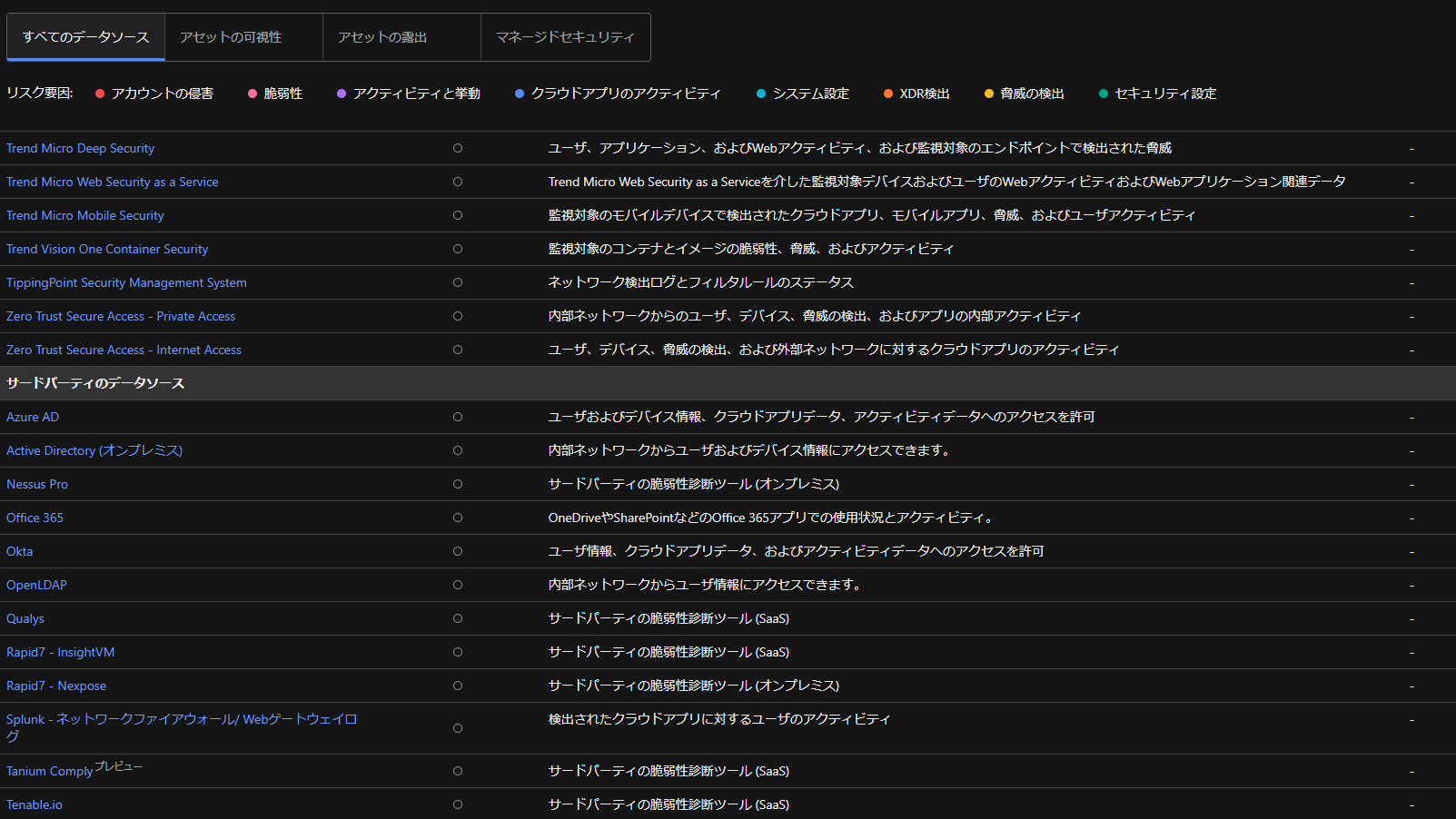Click the red アカウントの侵害 legend dot
The width and height of the screenshot is (1456, 819).
click(100, 94)
